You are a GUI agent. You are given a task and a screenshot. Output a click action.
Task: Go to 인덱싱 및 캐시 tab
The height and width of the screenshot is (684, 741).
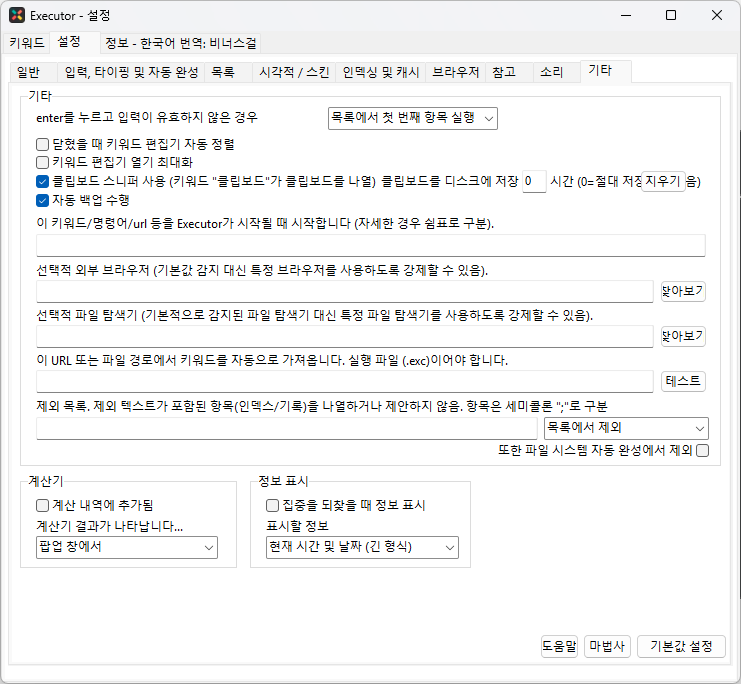[x=381, y=72]
